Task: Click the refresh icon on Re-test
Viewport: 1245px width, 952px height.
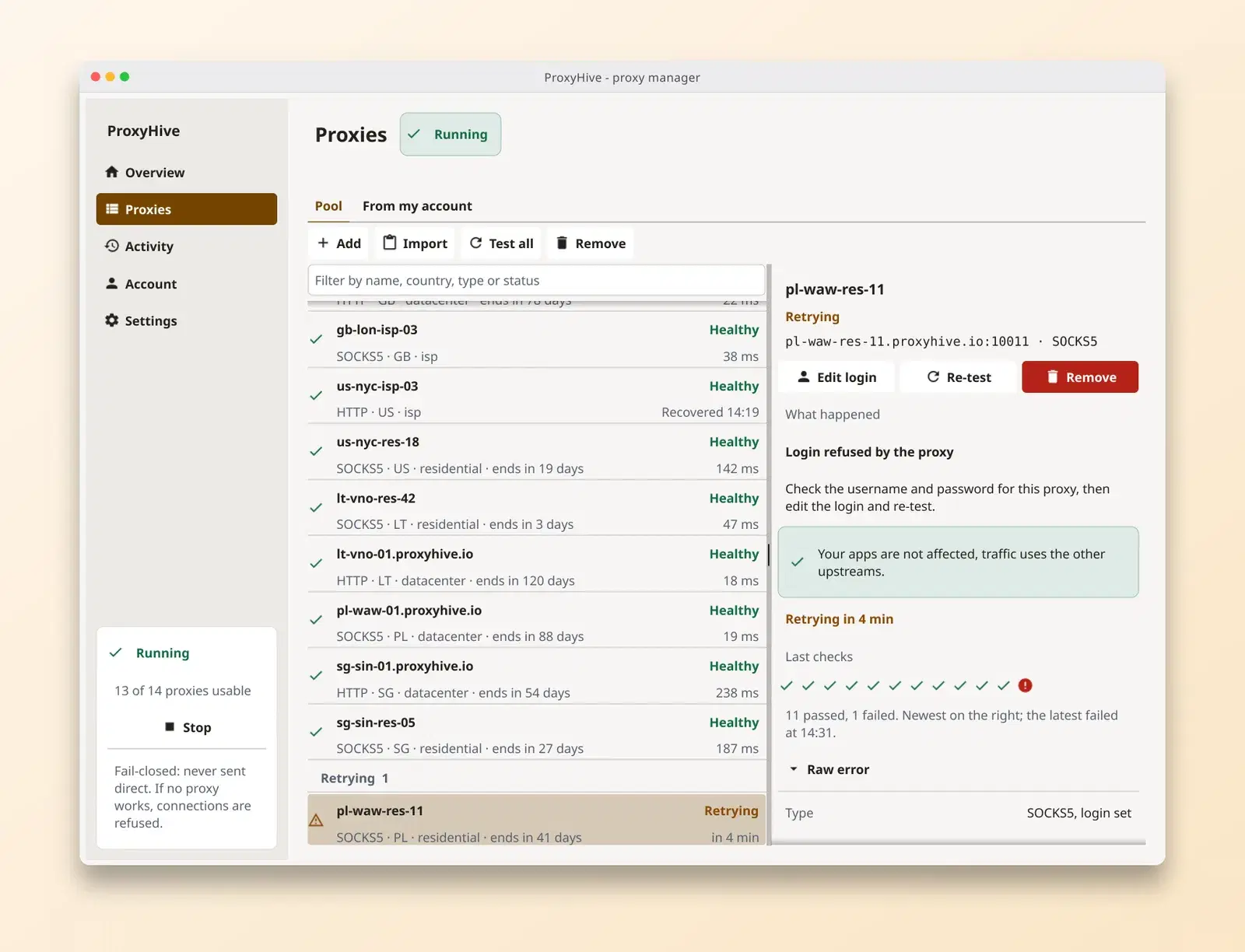Action: click(x=933, y=376)
